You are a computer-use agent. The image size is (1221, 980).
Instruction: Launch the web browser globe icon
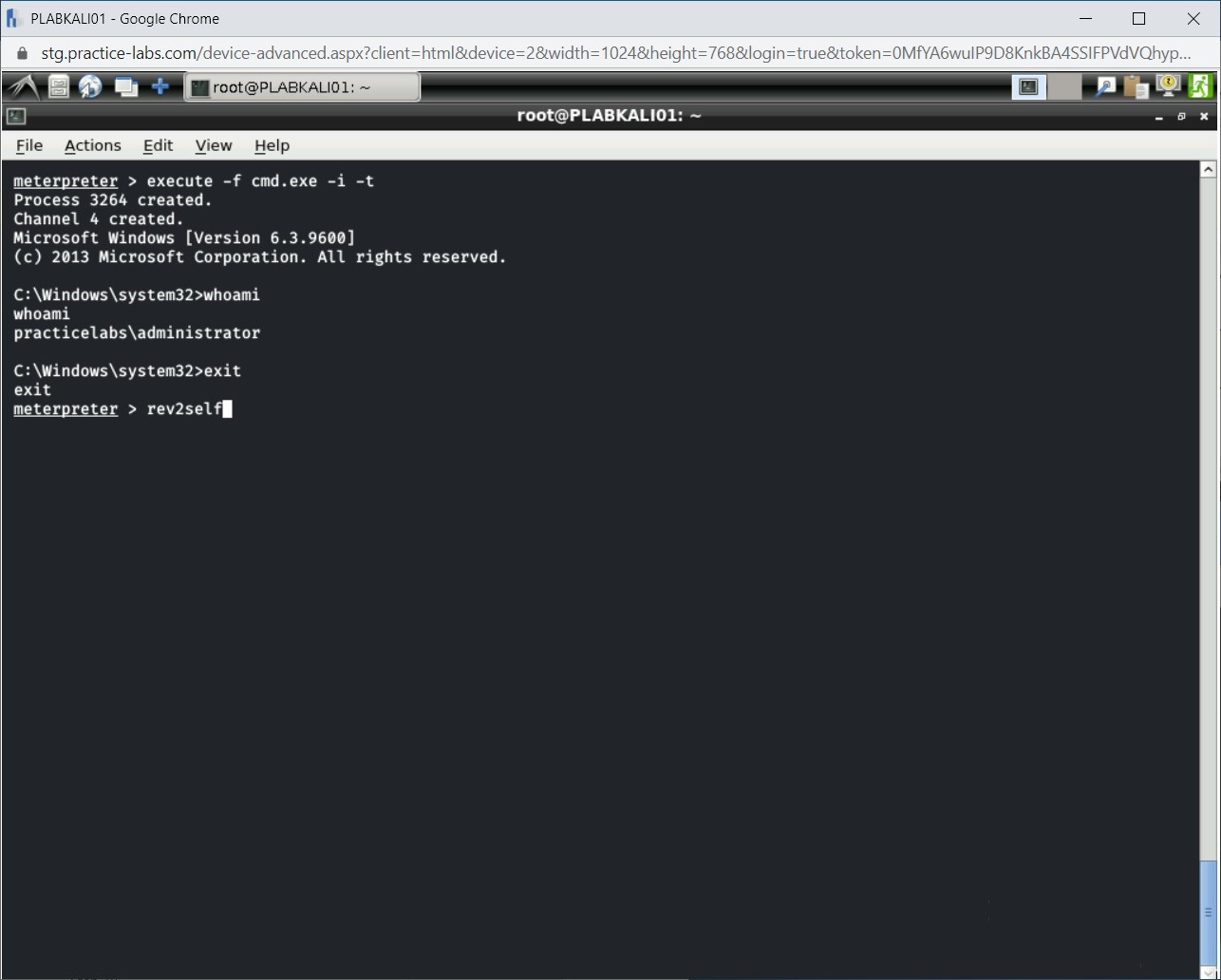[91, 87]
